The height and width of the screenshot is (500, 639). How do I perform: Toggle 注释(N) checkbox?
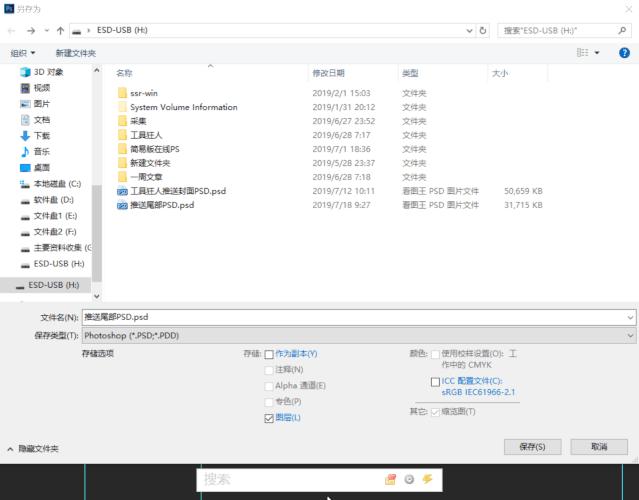pos(269,370)
